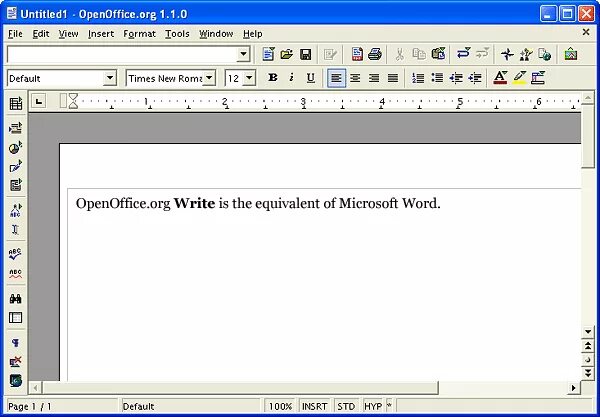Viewport: 600px width, 417px height.
Task: Open the Times New Roman font dropdown
Action: [x=209, y=78]
